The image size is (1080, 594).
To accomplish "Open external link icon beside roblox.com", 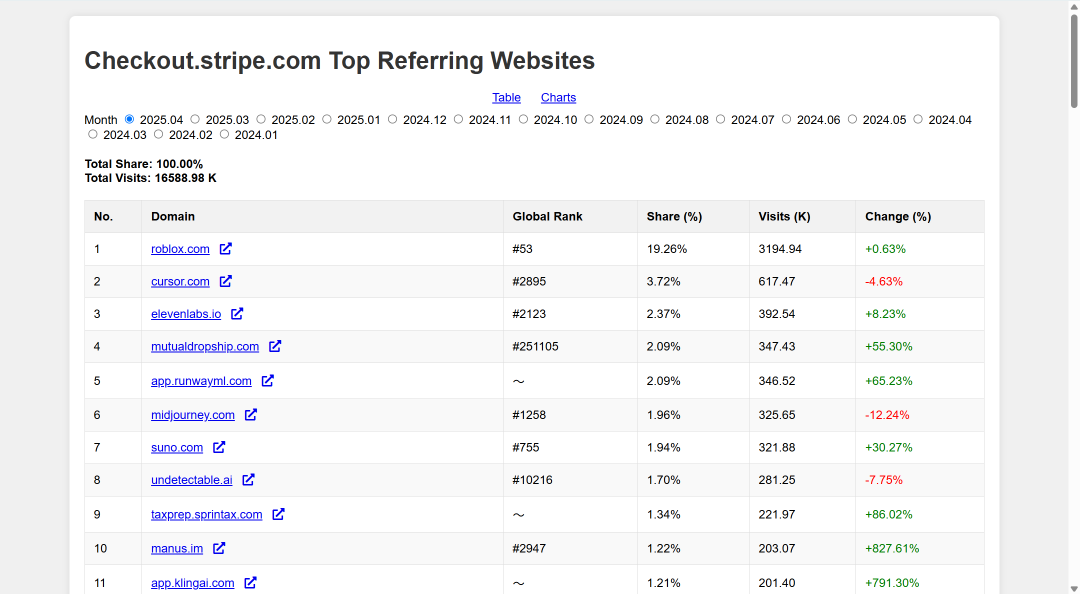I will (225, 249).
